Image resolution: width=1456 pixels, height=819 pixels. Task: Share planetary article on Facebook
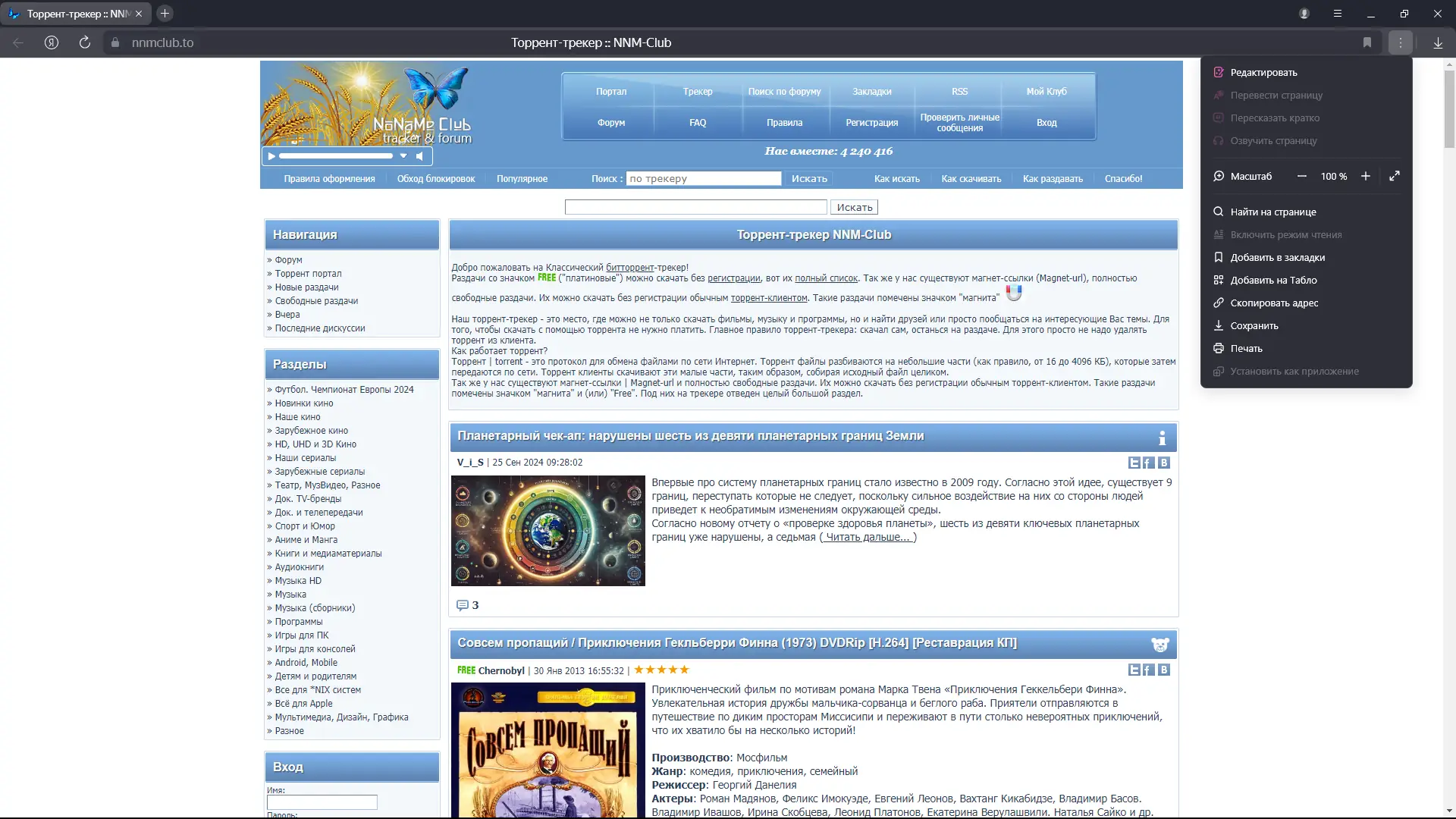pyautogui.click(x=1149, y=463)
